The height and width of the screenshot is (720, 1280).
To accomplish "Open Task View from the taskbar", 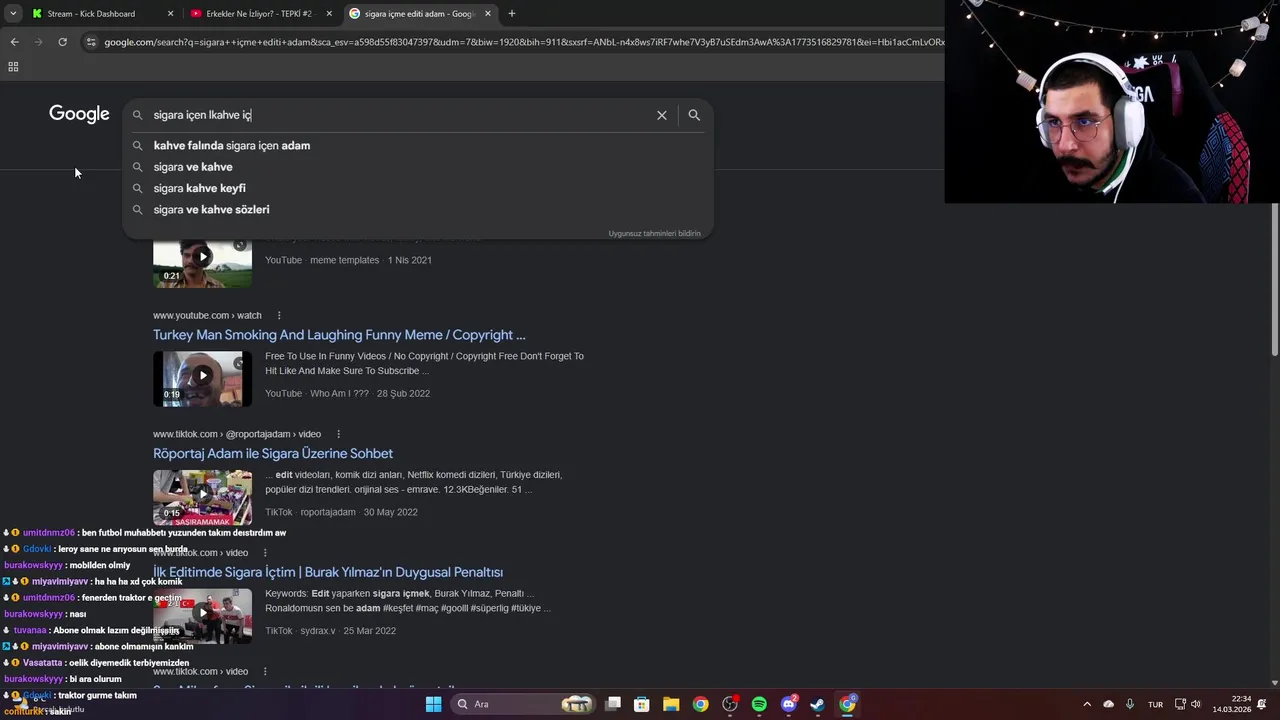I will tap(613, 704).
